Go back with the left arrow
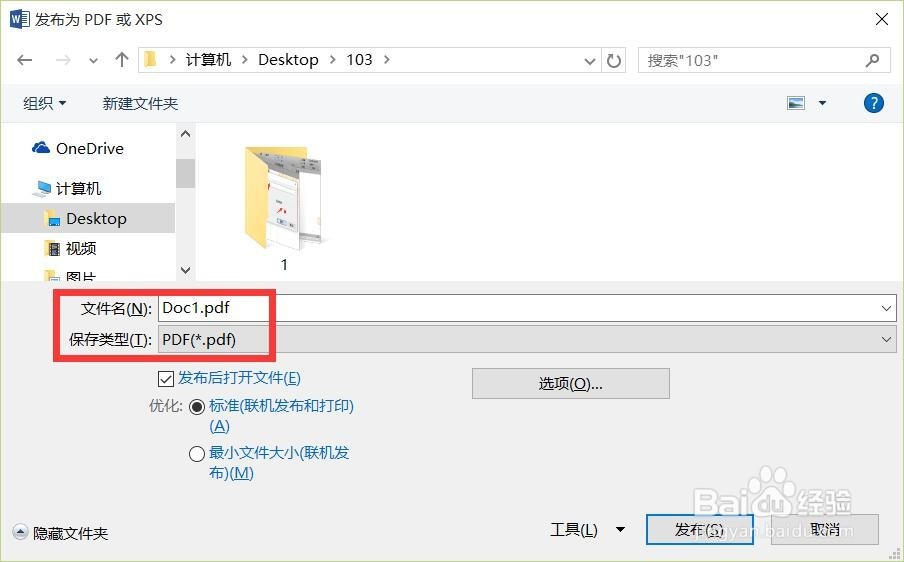This screenshot has width=904, height=562. point(25,60)
